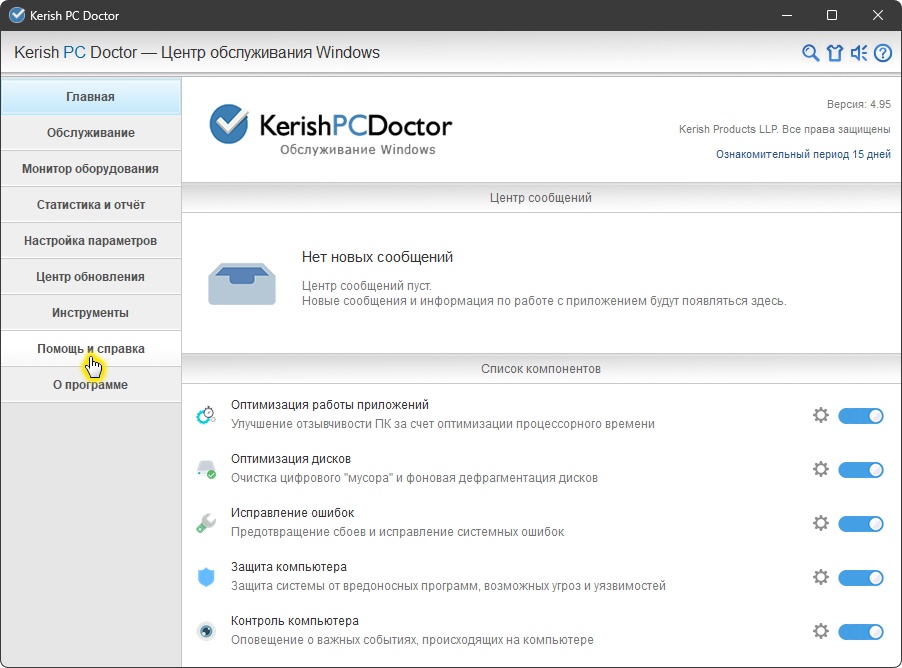
Task: Open Настройка параметров section
Action: (91, 241)
